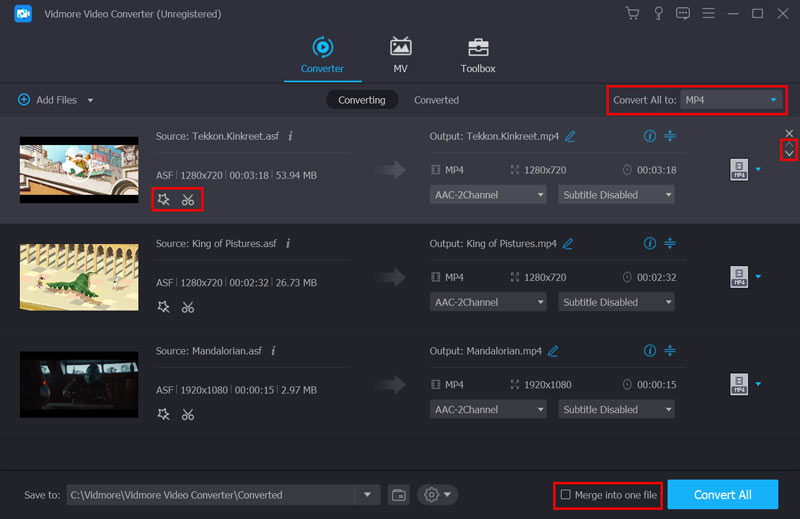Select the Mandalorian video thumbnail

click(79, 384)
